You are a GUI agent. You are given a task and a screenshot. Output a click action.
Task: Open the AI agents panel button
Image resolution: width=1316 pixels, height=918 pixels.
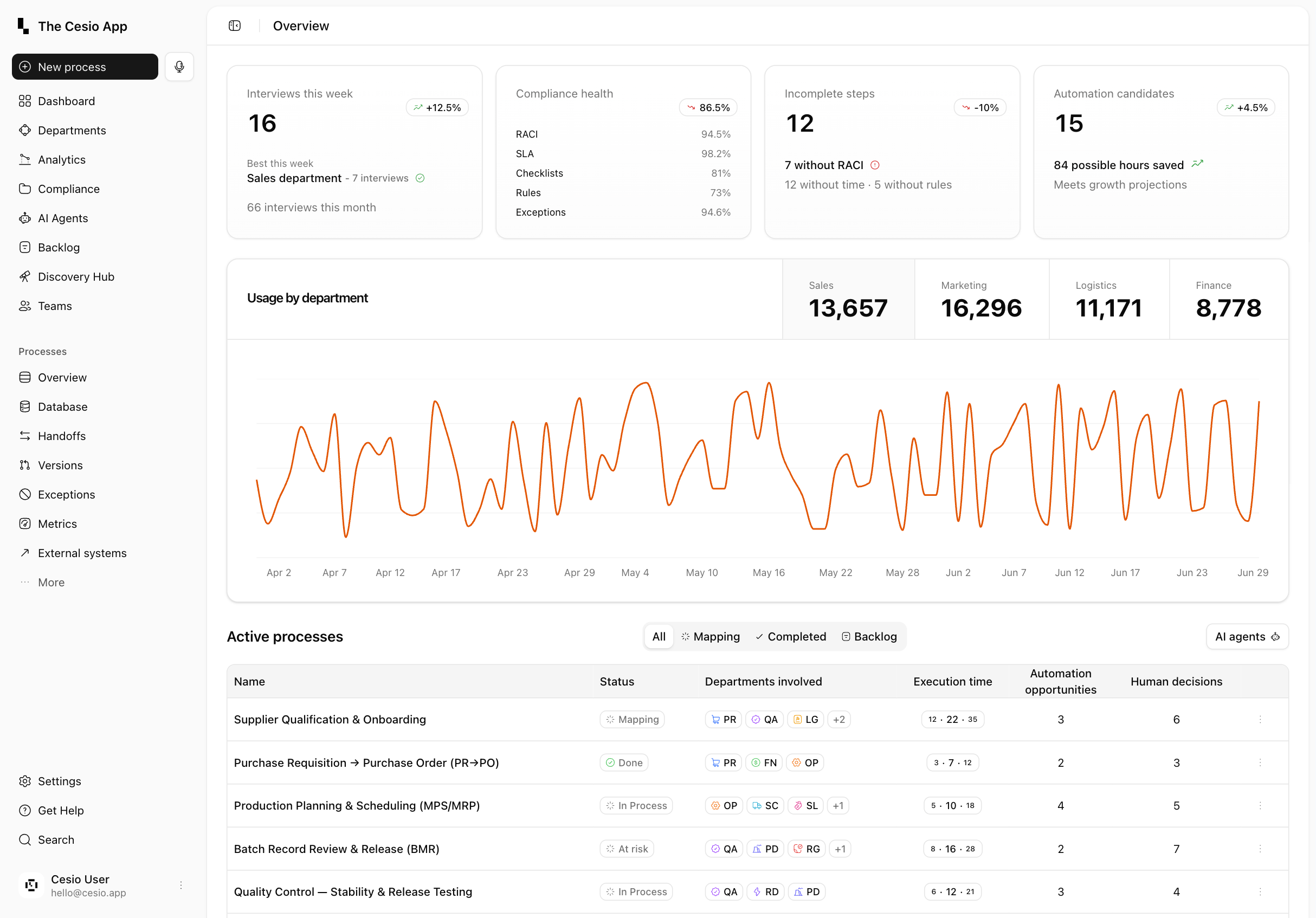coord(1247,636)
